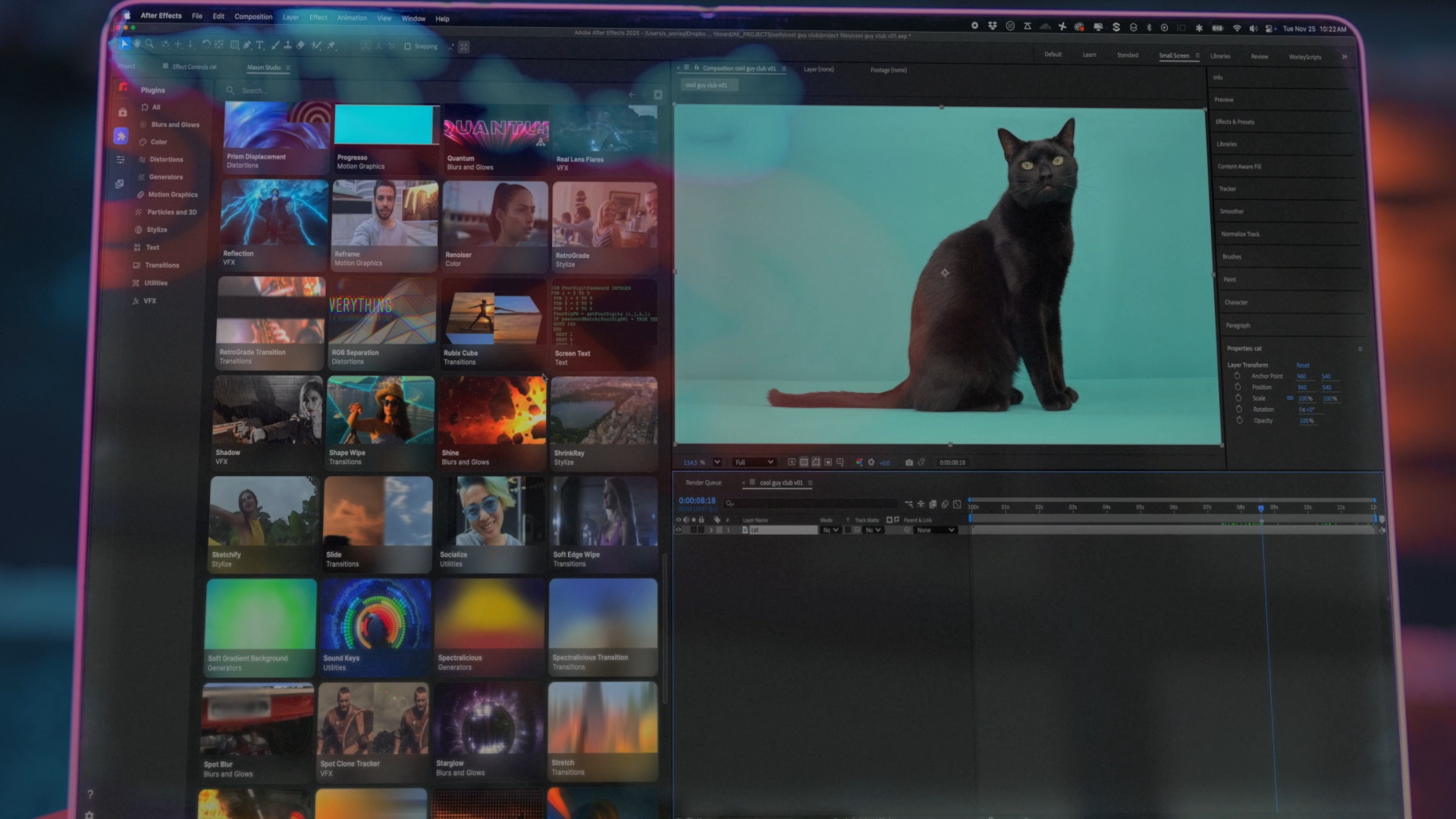This screenshot has height=819, width=1456.
Task: Select the Type tool
Action: 259,45
